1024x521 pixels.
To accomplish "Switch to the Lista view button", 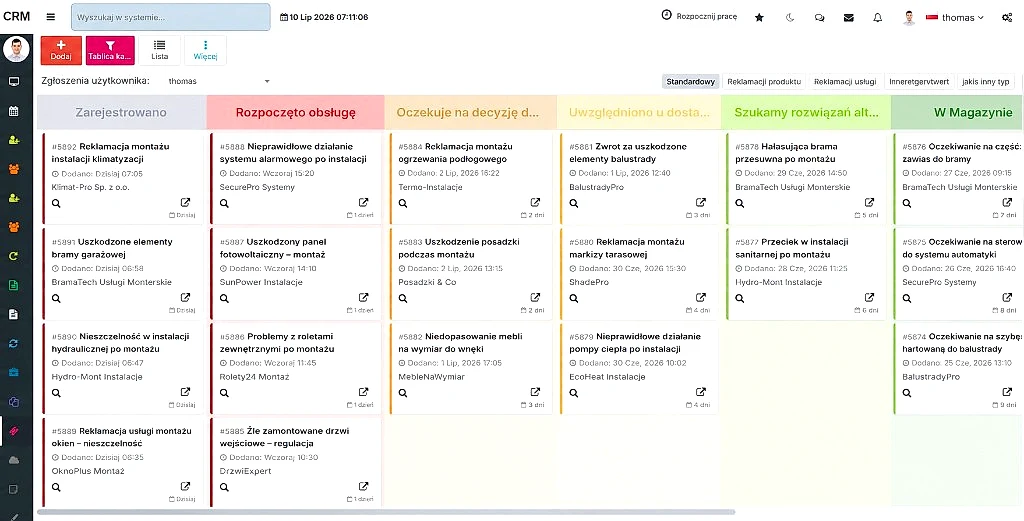I will click(x=159, y=50).
